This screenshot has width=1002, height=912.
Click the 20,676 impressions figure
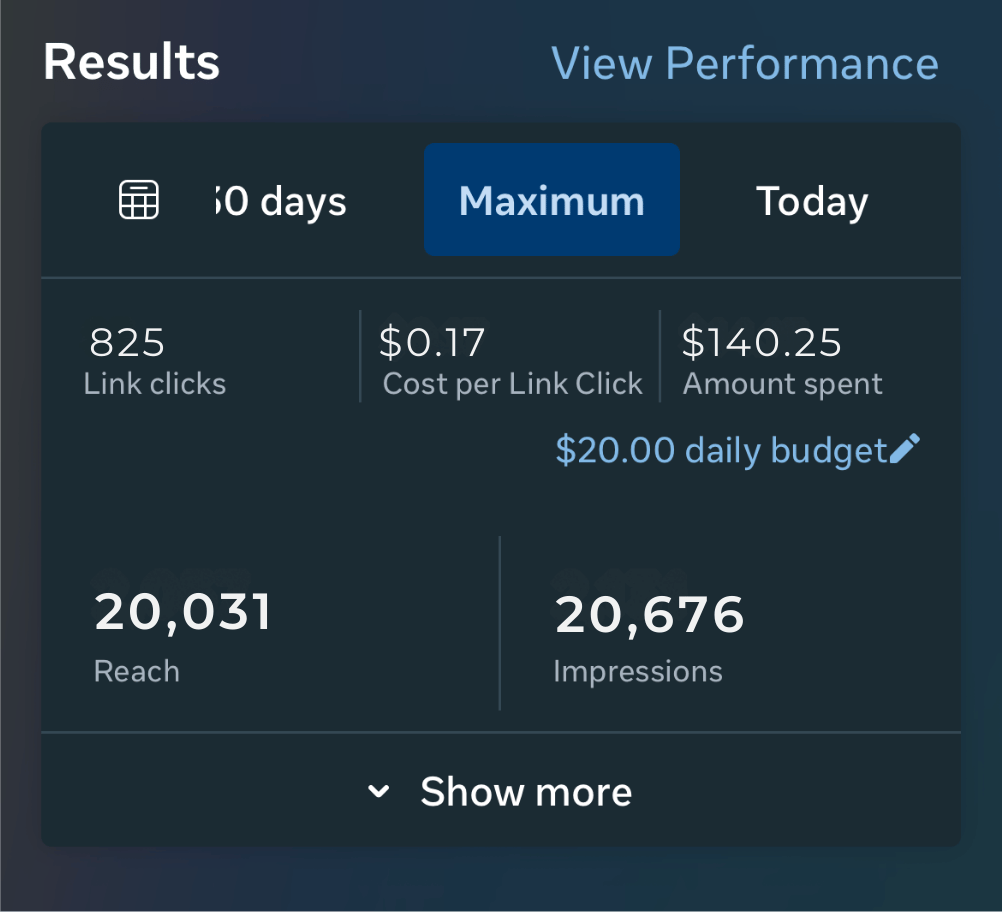point(650,614)
